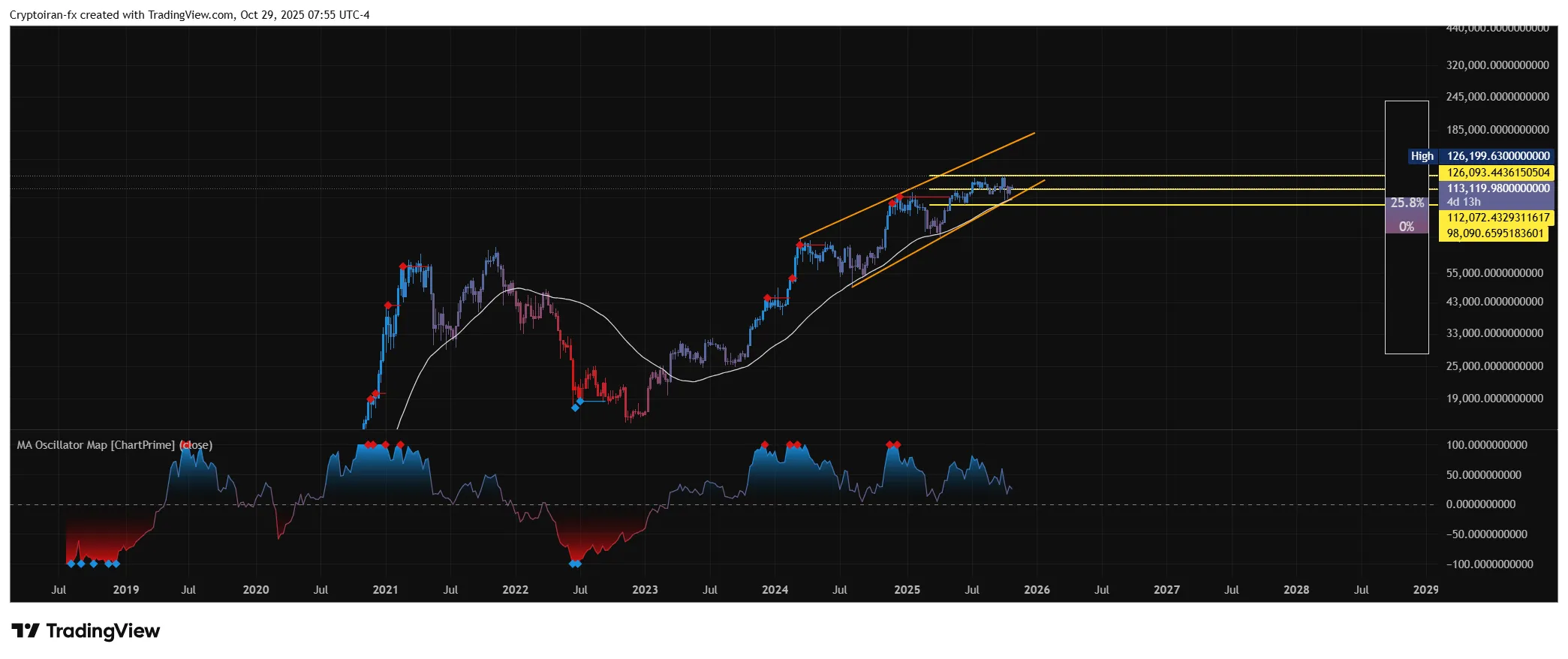Click the red diamond at March 2024 price peak
1568x659 pixels.
tap(800, 245)
